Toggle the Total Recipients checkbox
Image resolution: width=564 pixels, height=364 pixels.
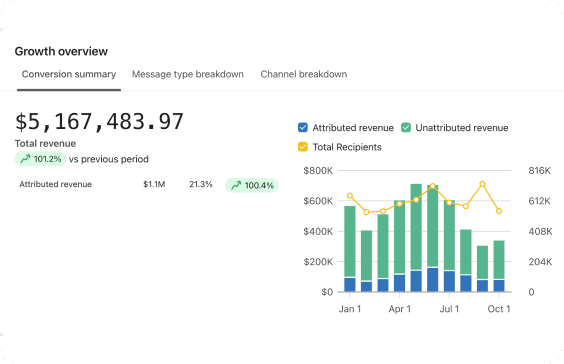click(x=303, y=147)
